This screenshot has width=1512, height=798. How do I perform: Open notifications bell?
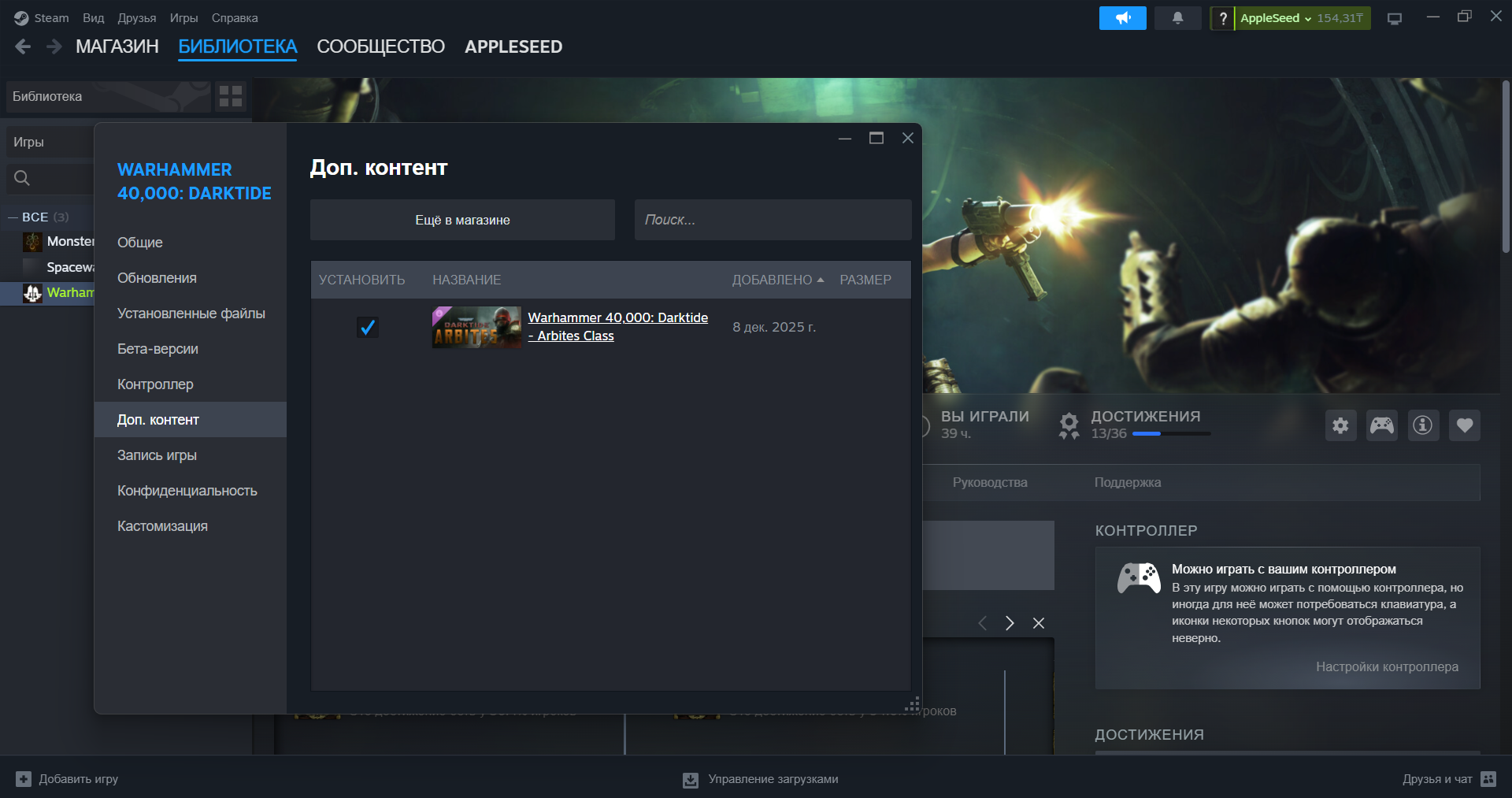click(1177, 17)
